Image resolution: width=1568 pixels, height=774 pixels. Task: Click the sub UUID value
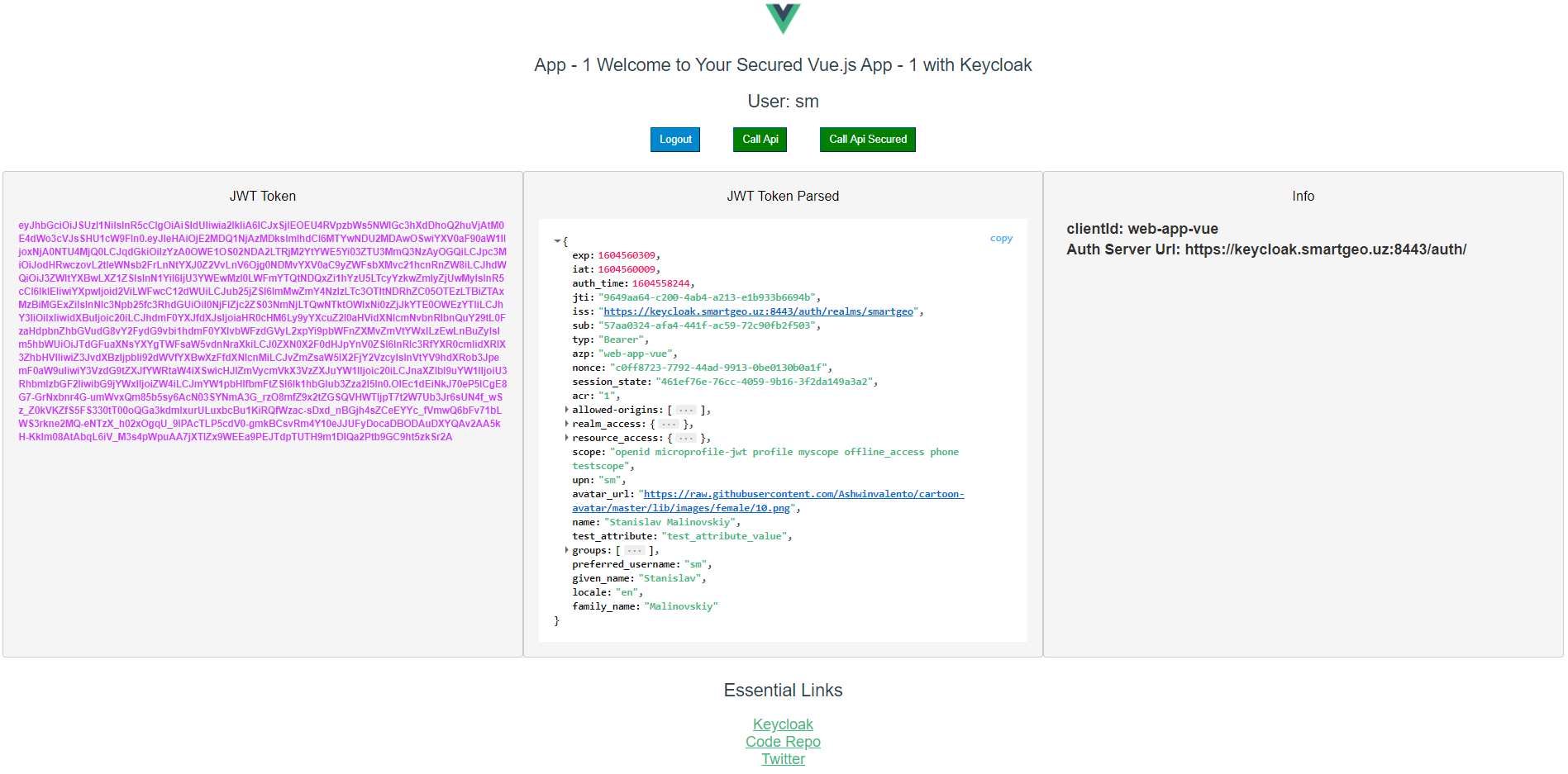(707, 325)
